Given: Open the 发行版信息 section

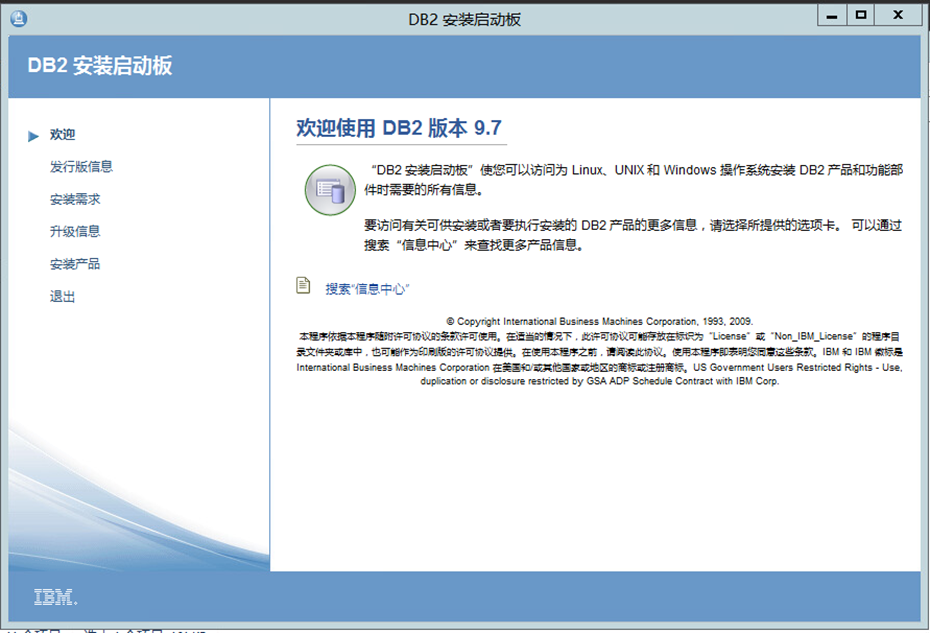Looking at the screenshot, I should click(x=81, y=167).
